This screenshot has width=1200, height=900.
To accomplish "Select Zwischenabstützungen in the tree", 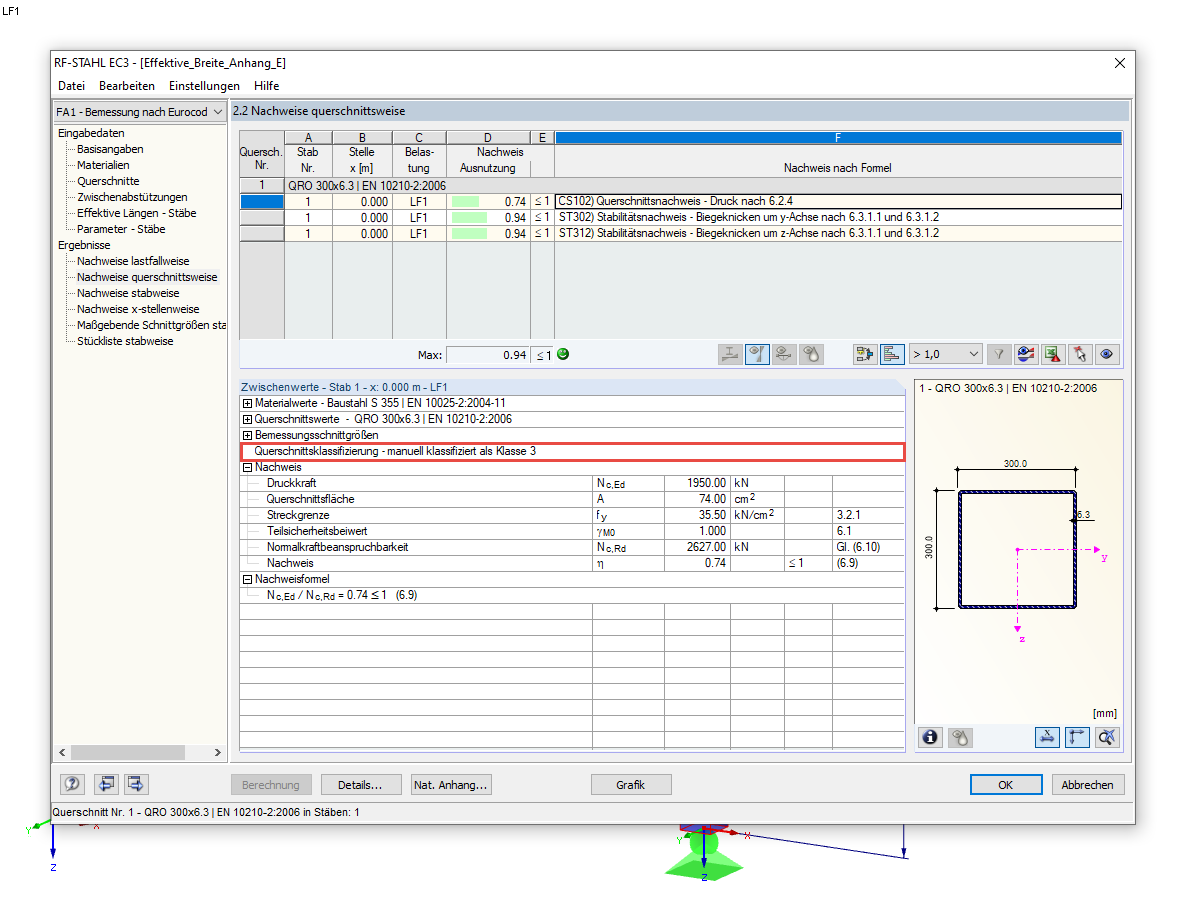I will point(132,197).
